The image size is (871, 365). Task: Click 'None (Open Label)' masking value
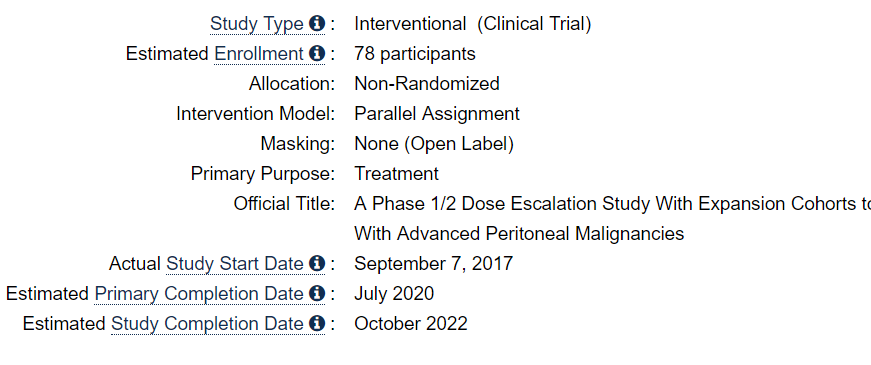434,144
